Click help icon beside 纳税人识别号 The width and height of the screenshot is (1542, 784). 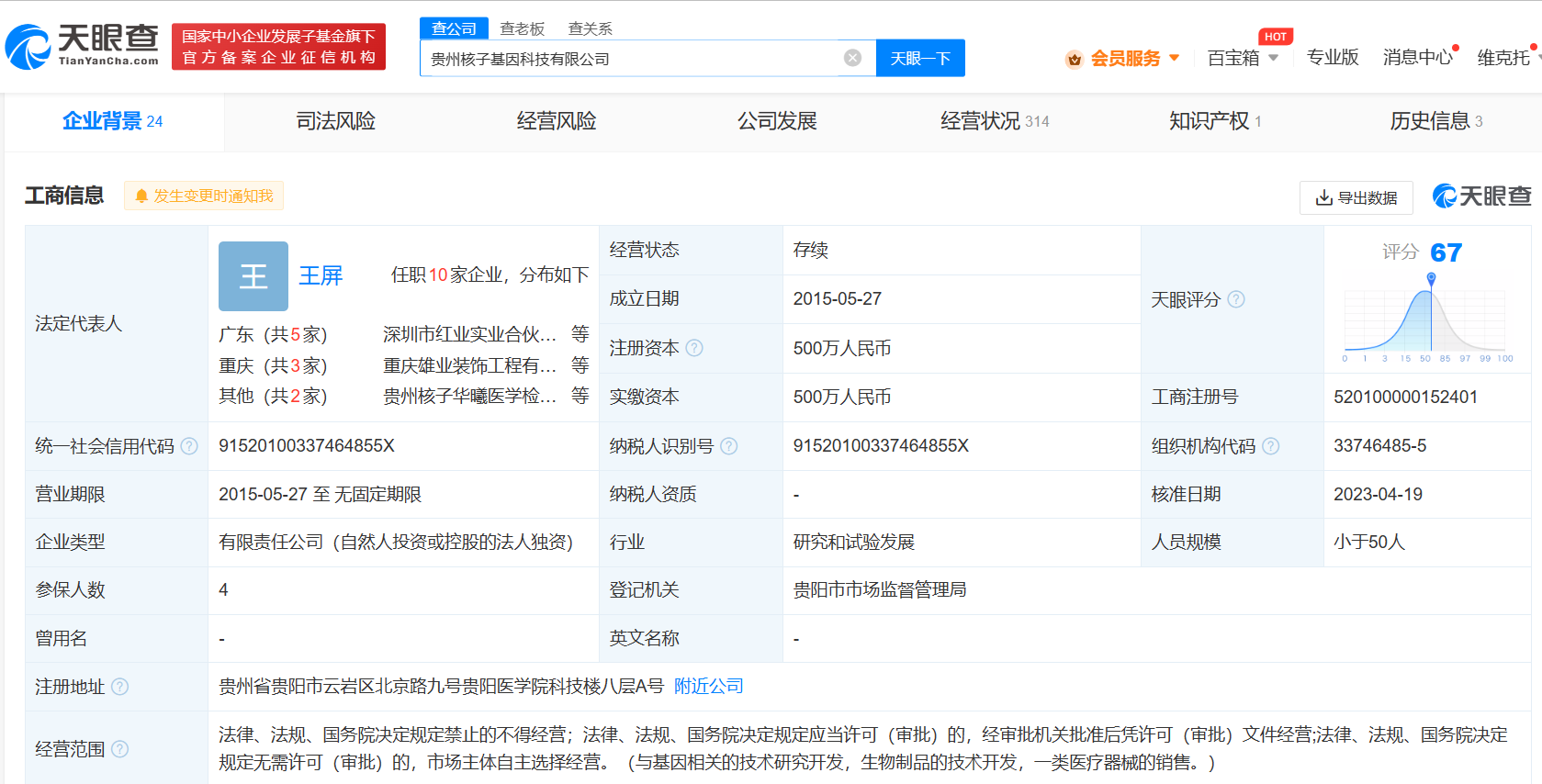point(728,446)
